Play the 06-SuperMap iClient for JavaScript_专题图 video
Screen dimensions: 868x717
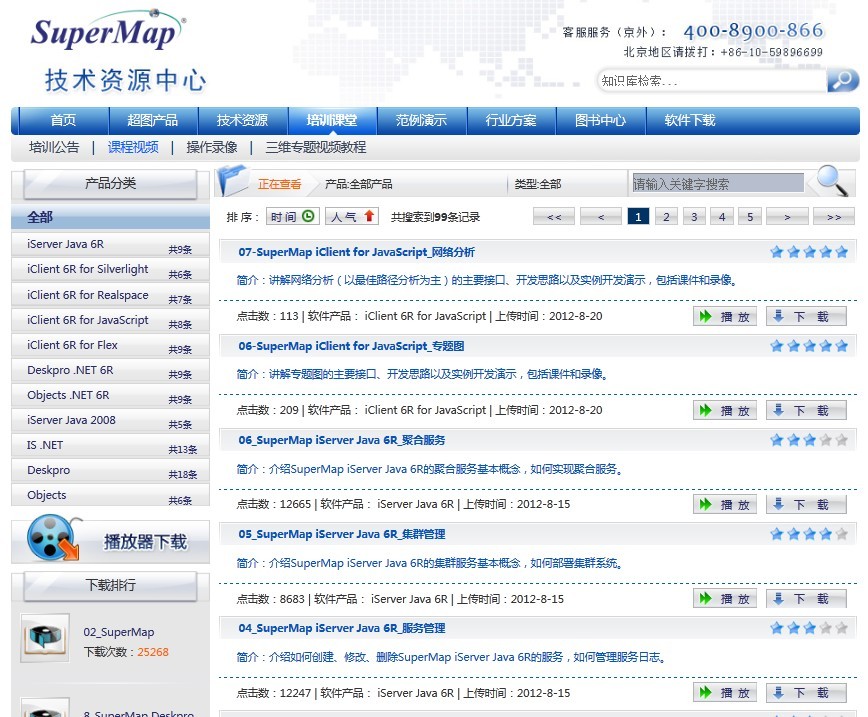[x=725, y=410]
